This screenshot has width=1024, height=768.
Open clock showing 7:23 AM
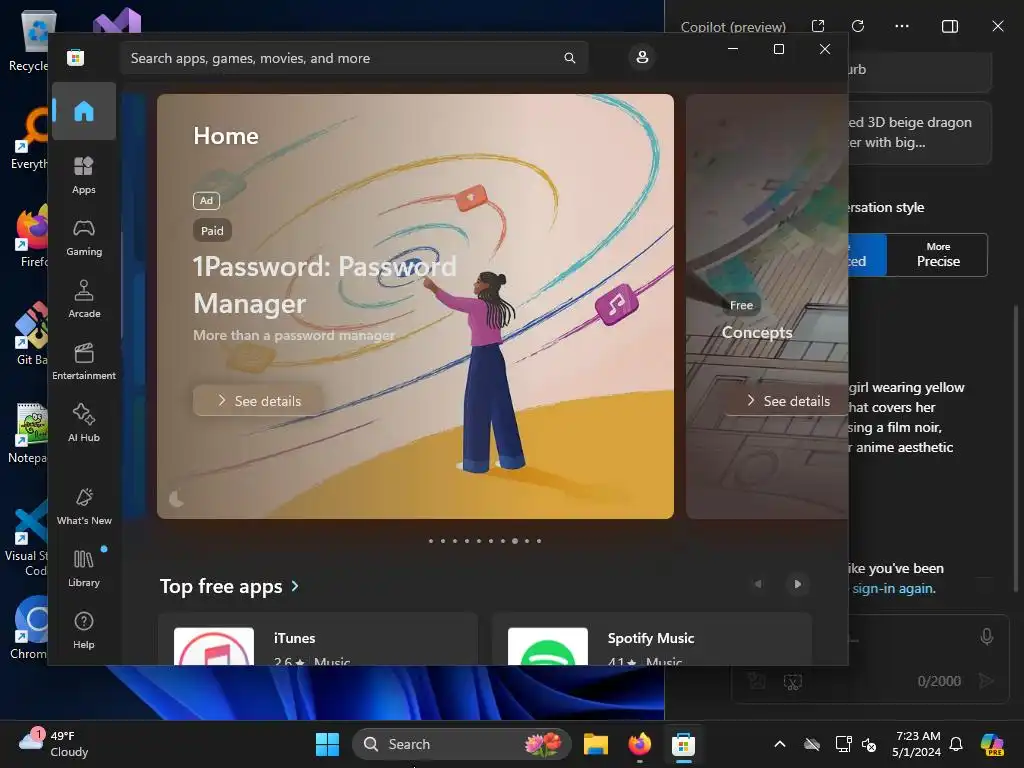coord(916,744)
